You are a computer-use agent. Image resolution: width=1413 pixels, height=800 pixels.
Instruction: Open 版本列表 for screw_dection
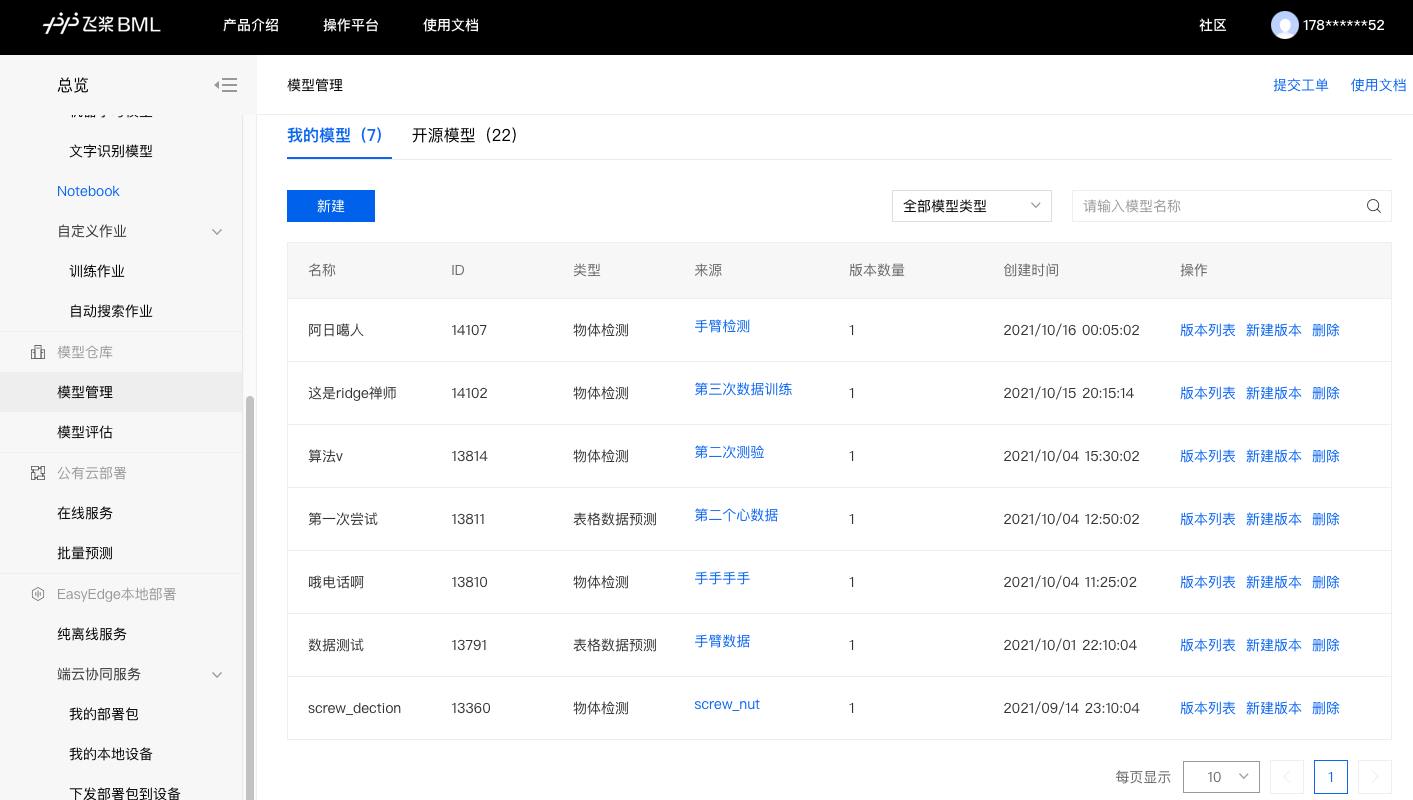coord(1208,708)
